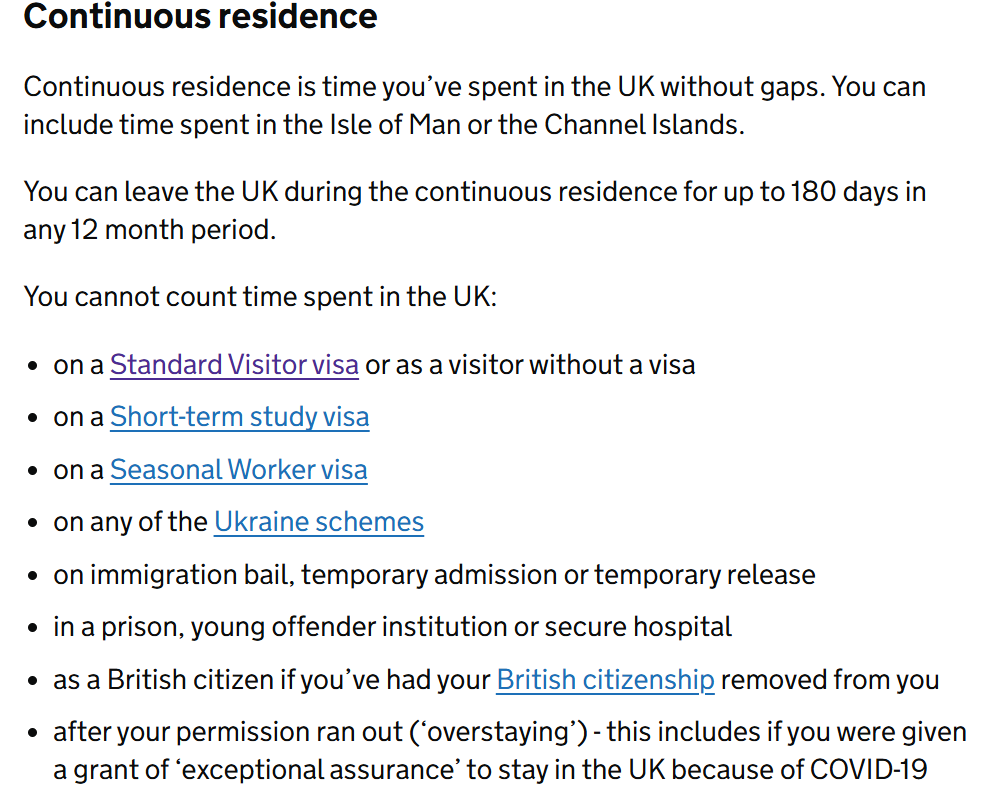Click the 'removed from you' text
Screen dimensions: 1002x792
click(830, 681)
